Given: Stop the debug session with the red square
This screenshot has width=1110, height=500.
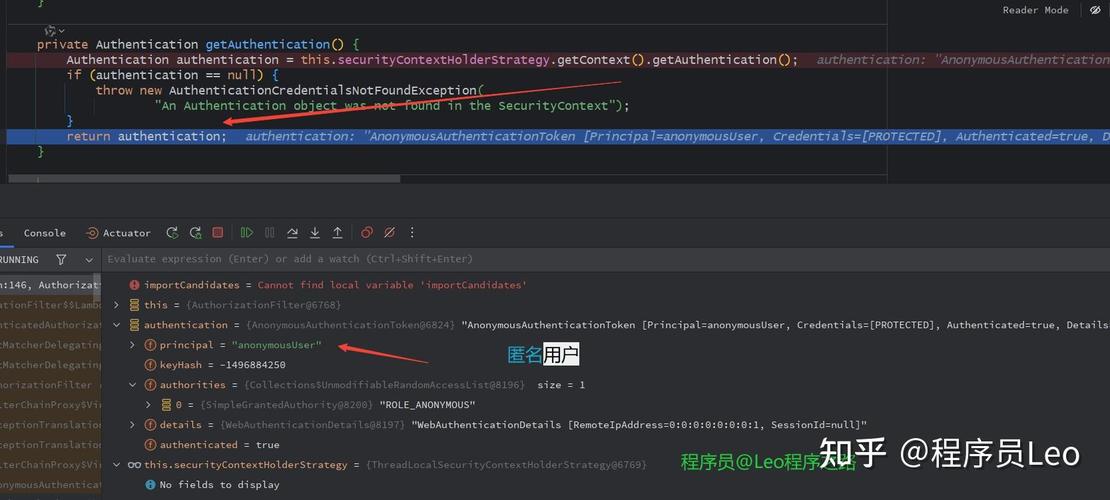Looking at the screenshot, I should tap(218, 232).
